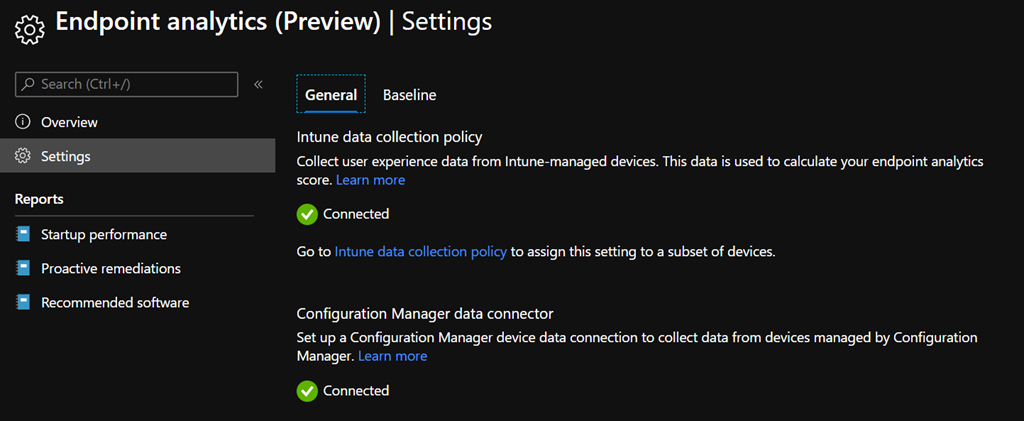1024x421 pixels.
Task: Click the Endpoint analytics gear icon in header
Action: click(30, 29)
